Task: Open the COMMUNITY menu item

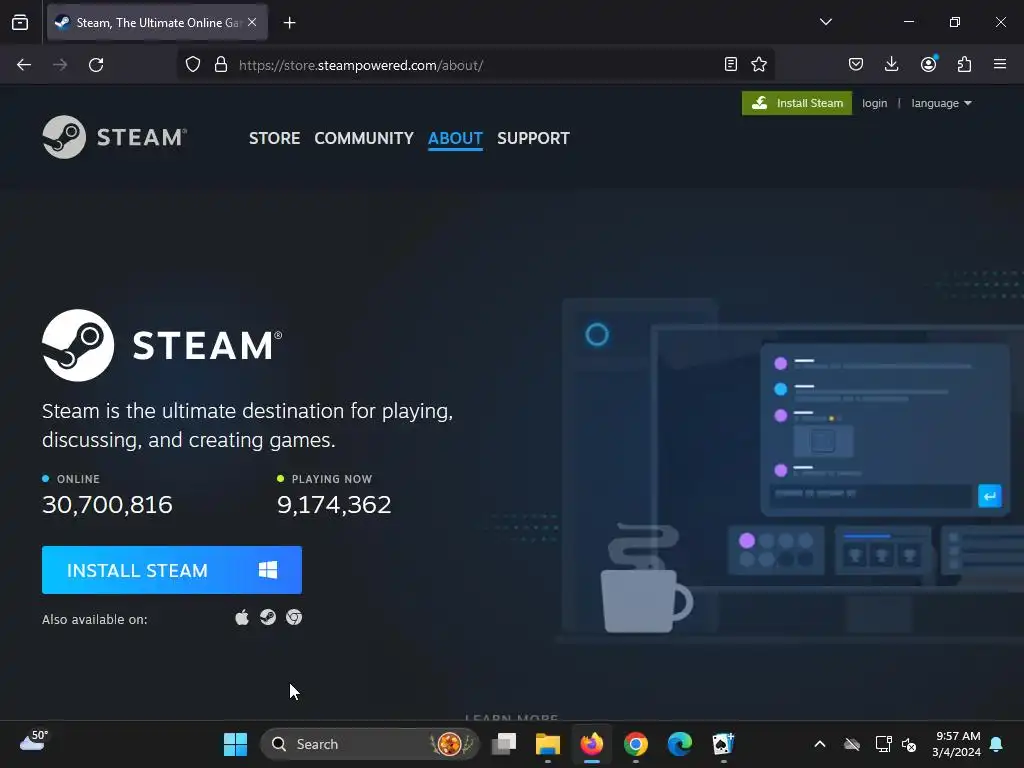Action: (364, 138)
